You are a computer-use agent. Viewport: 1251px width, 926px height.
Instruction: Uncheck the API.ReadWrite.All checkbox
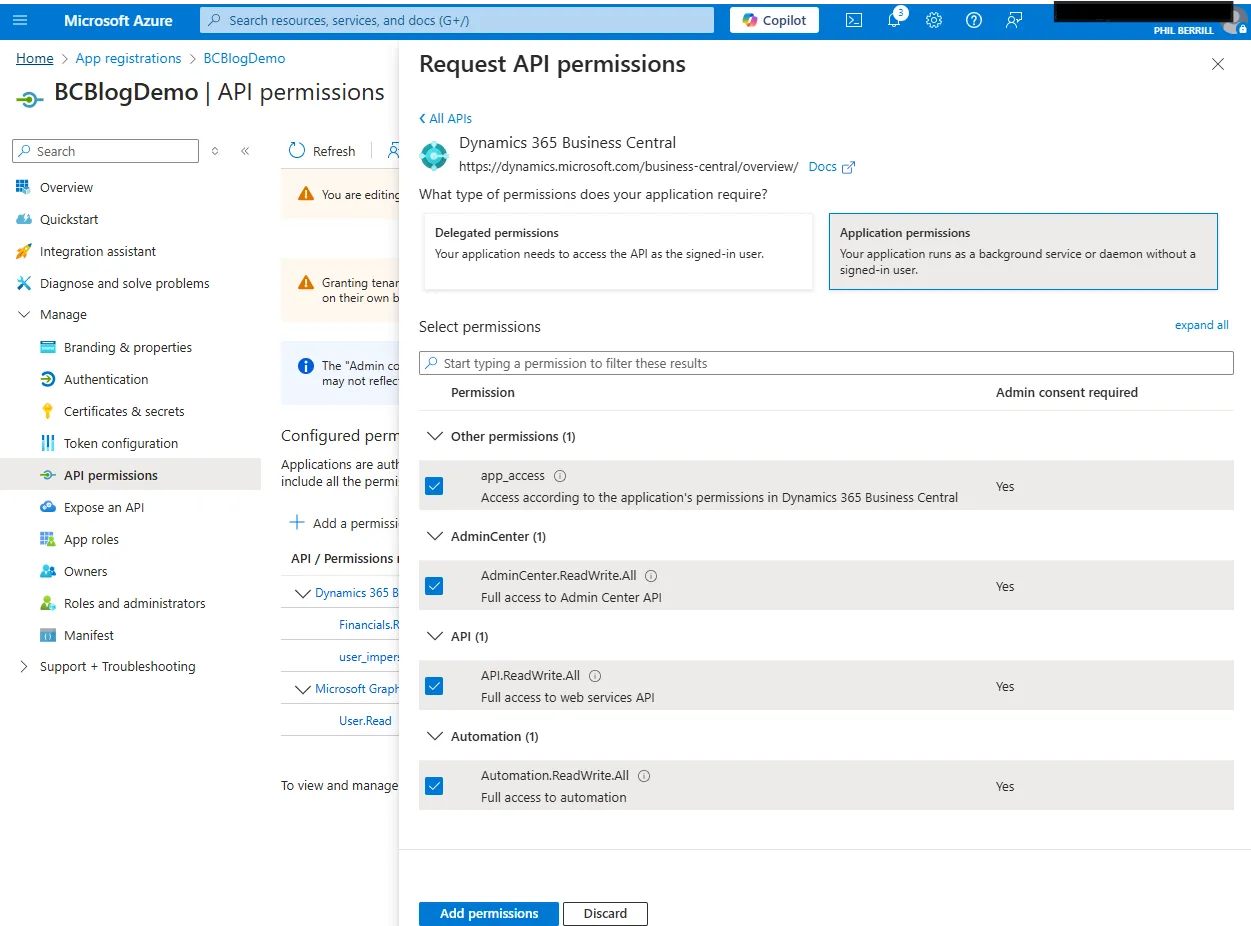(434, 686)
